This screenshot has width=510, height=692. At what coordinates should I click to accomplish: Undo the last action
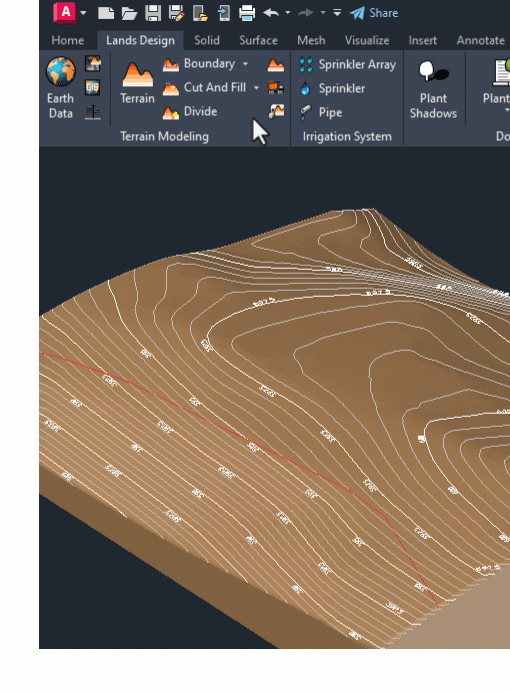(x=271, y=13)
